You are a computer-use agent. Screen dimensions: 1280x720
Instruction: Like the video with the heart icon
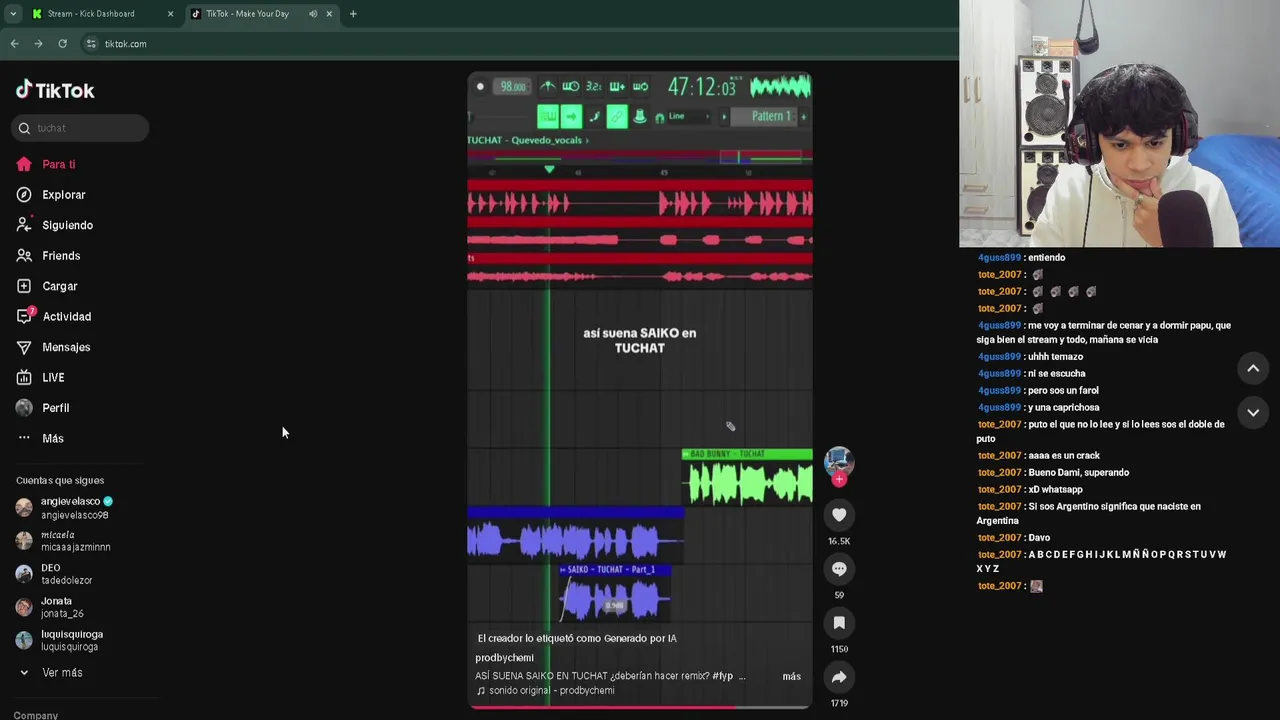point(839,515)
